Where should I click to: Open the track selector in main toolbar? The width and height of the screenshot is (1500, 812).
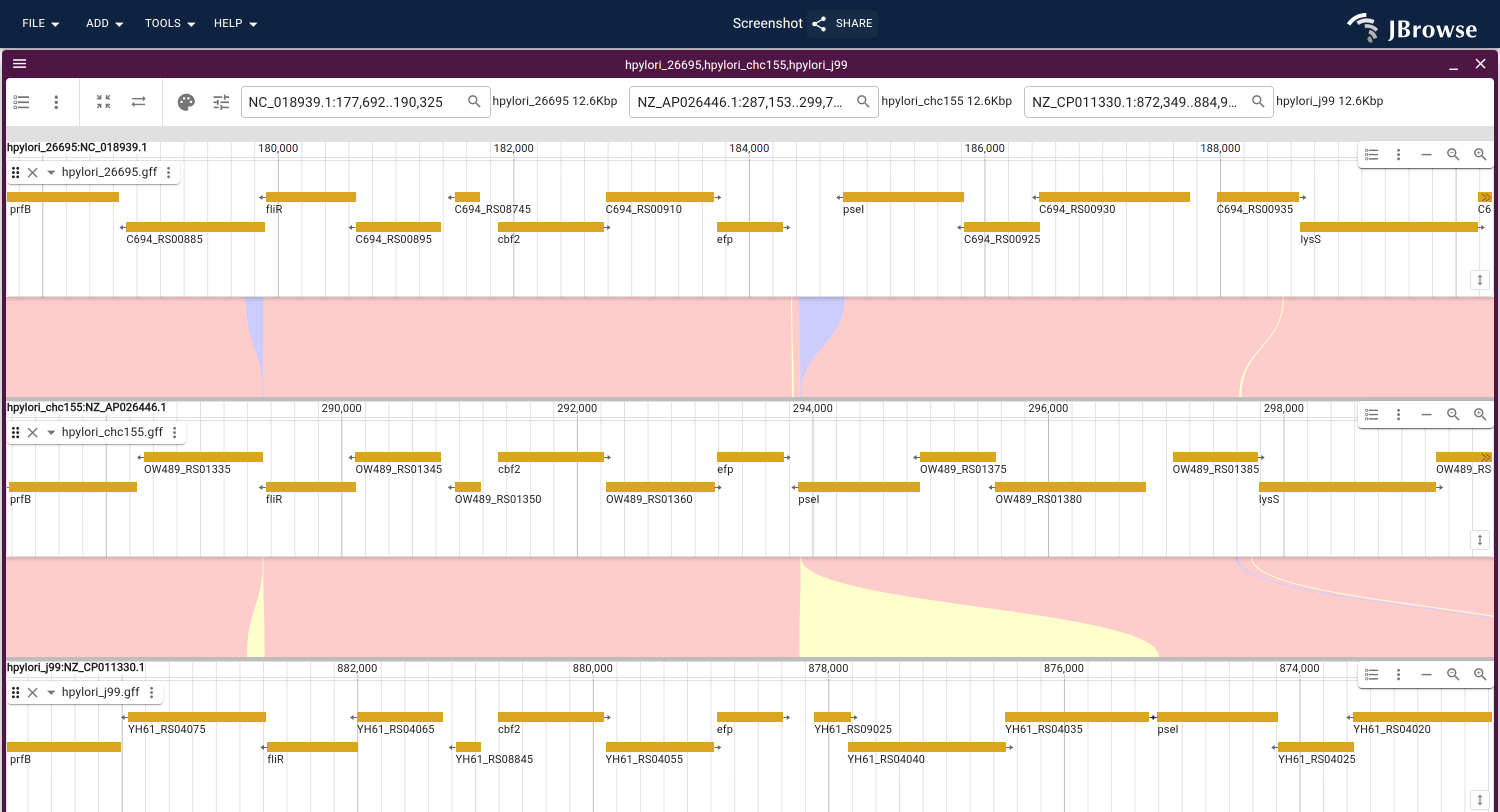click(x=21, y=102)
